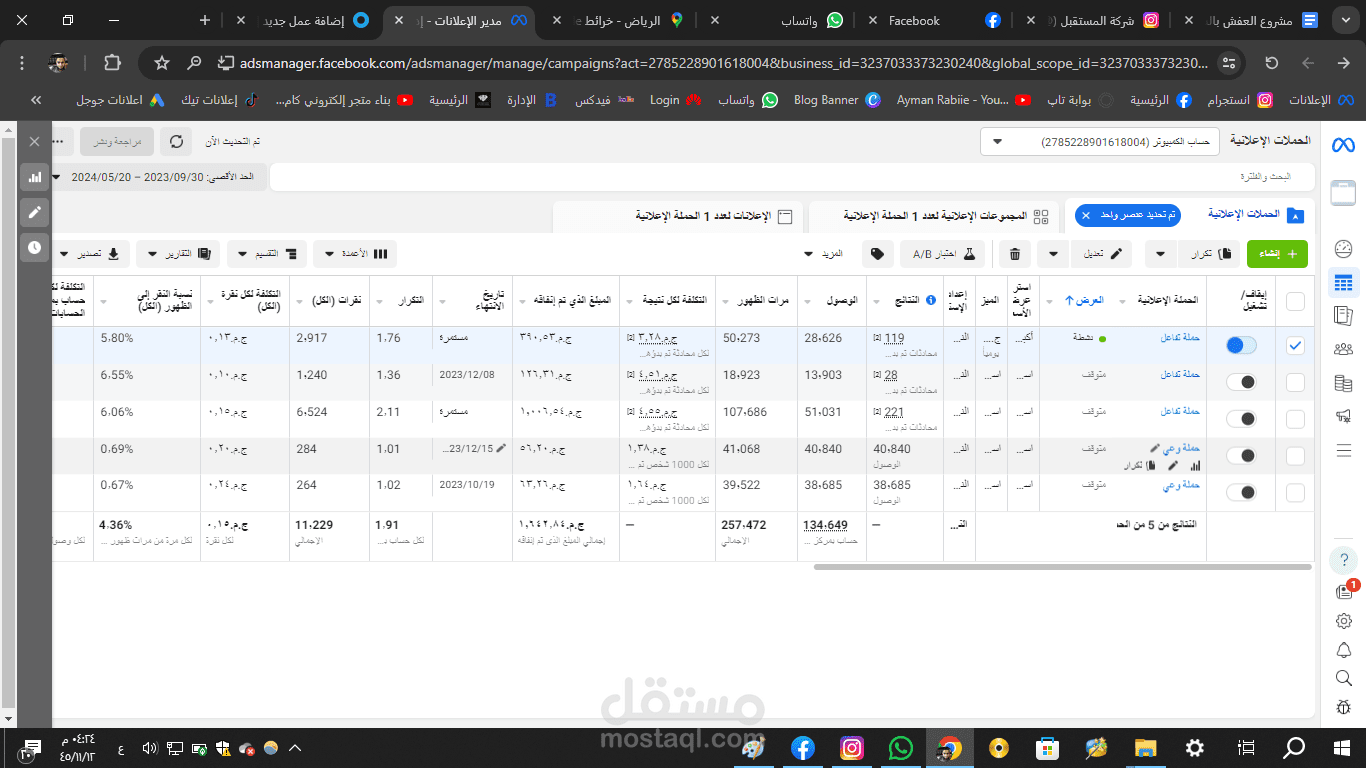The image size is (1366, 768).
Task: Refresh the data with the reload icon beside تم التحديث الآن
Action: 177,142
